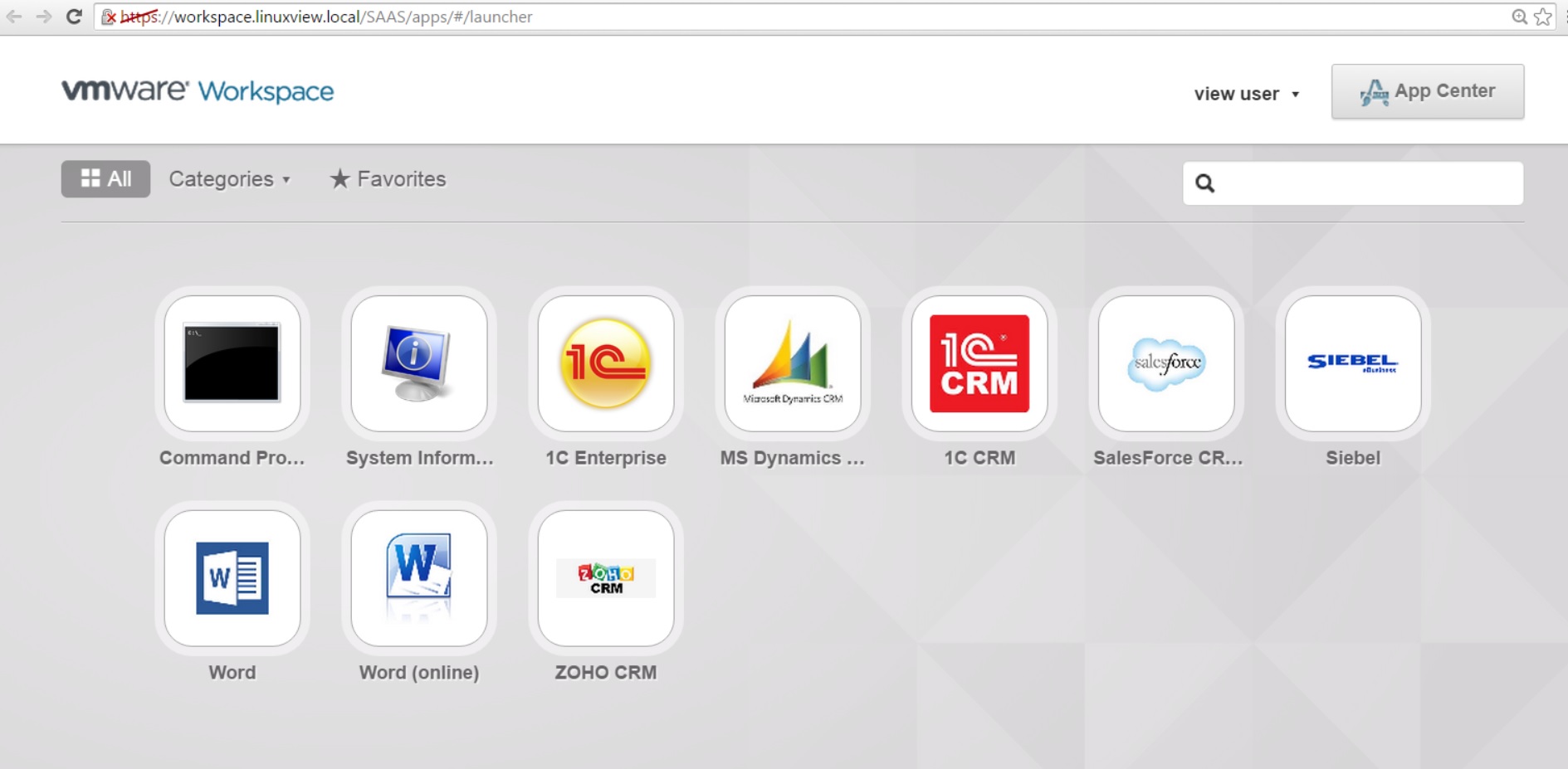Click the insecure HTTPS lock warning icon
The height and width of the screenshot is (769, 1568).
coord(109,17)
